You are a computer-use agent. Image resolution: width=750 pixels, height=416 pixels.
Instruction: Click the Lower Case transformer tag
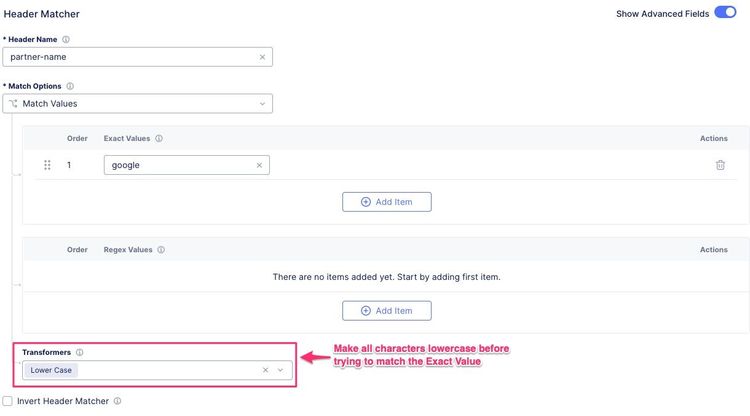click(52, 370)
